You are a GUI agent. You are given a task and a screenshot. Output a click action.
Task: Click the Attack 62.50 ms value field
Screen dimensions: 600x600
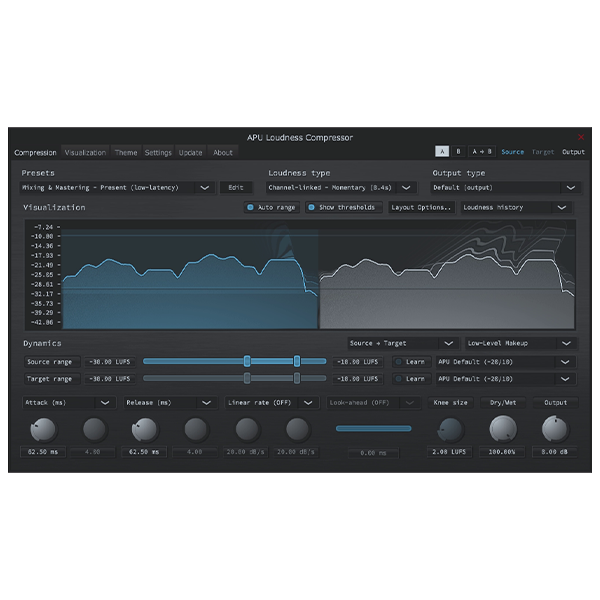43,452
